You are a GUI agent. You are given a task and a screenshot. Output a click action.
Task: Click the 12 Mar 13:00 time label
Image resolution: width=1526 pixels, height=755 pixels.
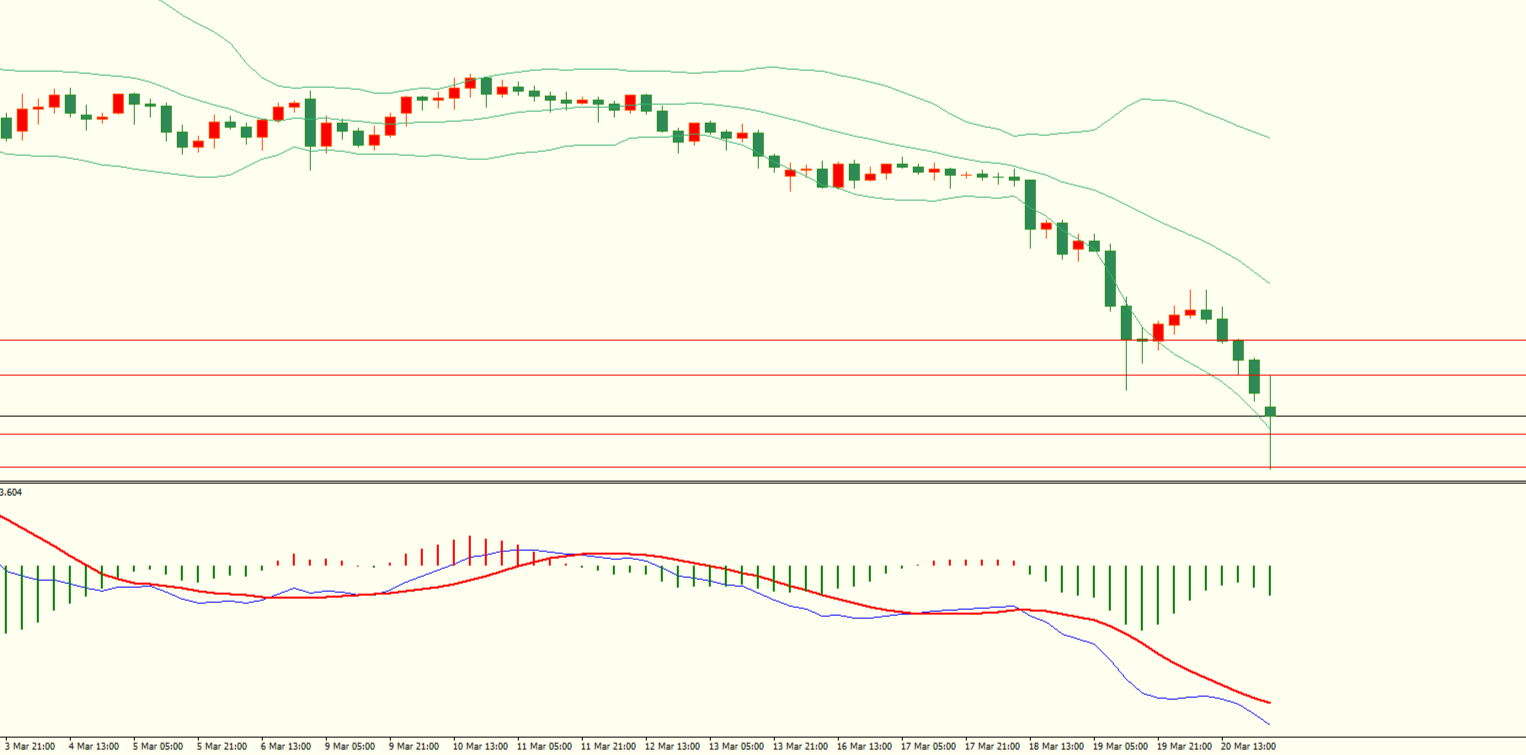click(x=671, y=746)
